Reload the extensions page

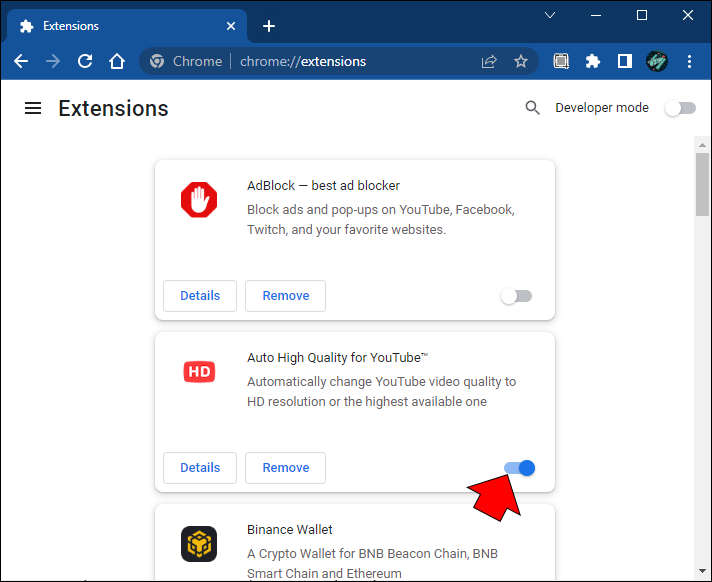point(85,61)
